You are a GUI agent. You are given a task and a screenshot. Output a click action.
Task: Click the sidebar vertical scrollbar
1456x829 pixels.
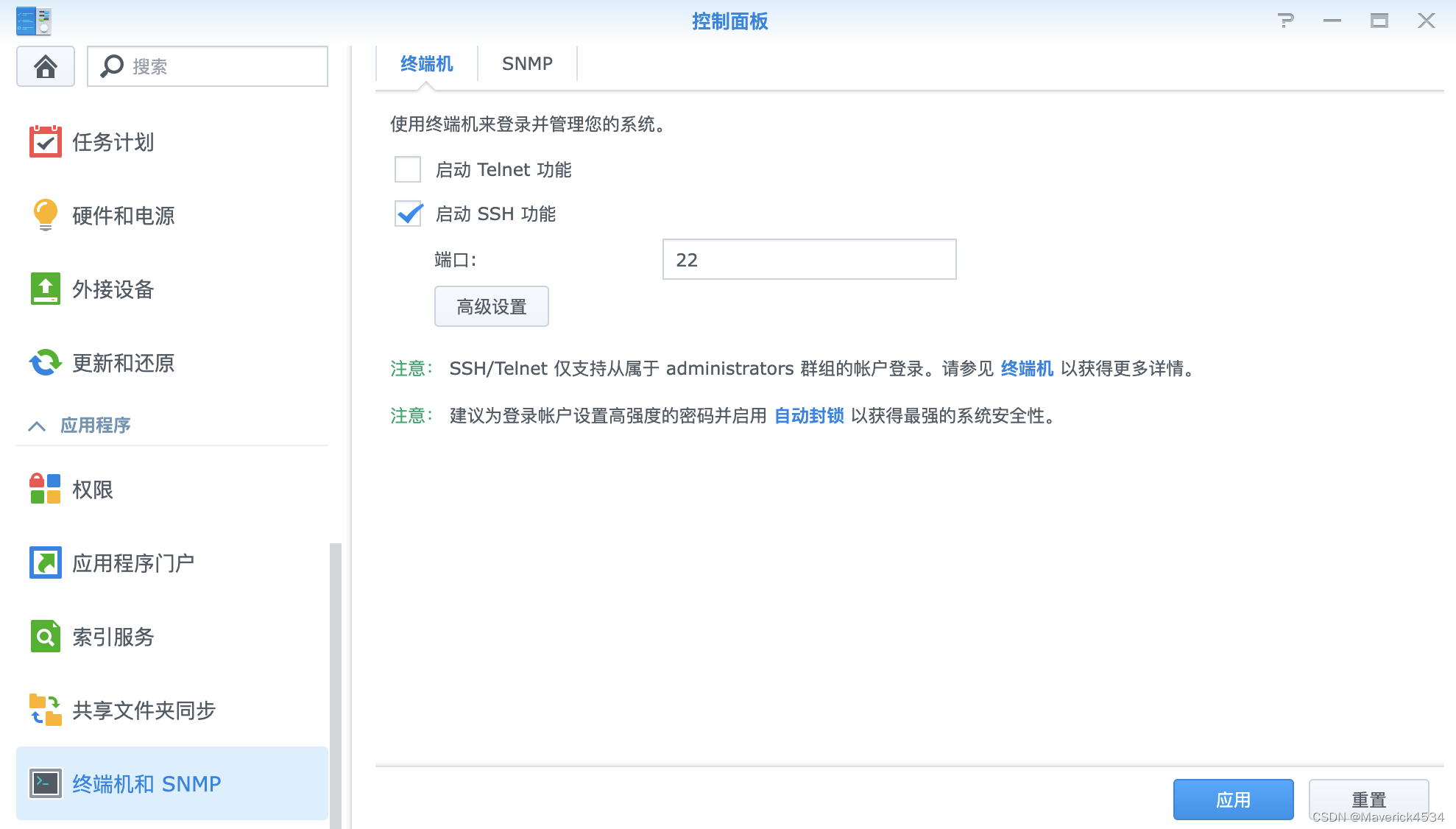click(336, 685)
